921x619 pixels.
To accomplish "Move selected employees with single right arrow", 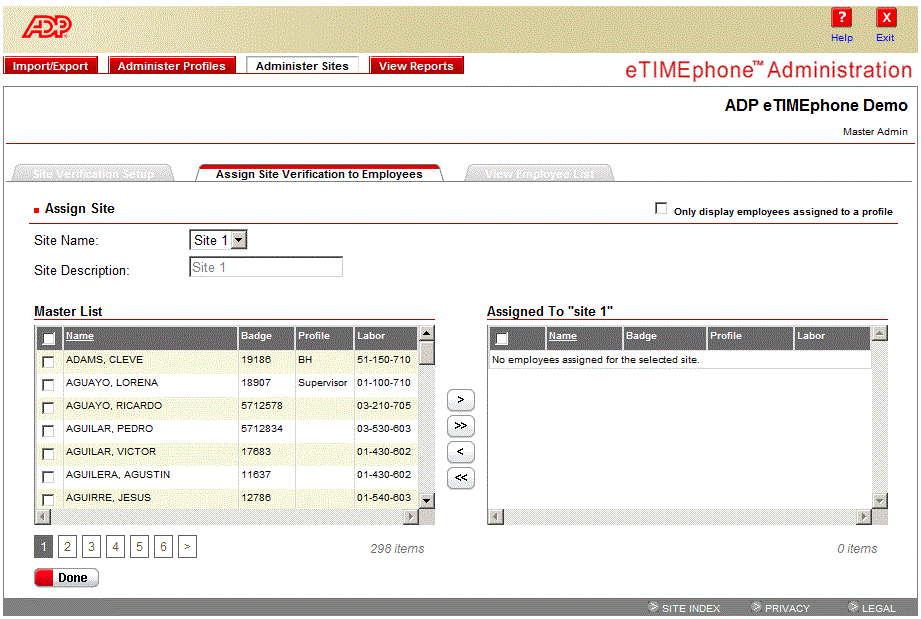I will [460, 400].
